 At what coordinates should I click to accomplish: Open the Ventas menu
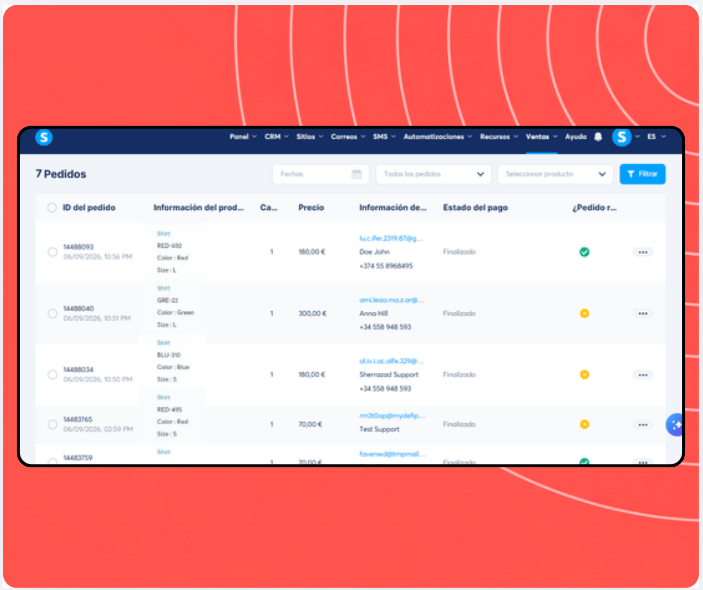[x=541, y=137]
